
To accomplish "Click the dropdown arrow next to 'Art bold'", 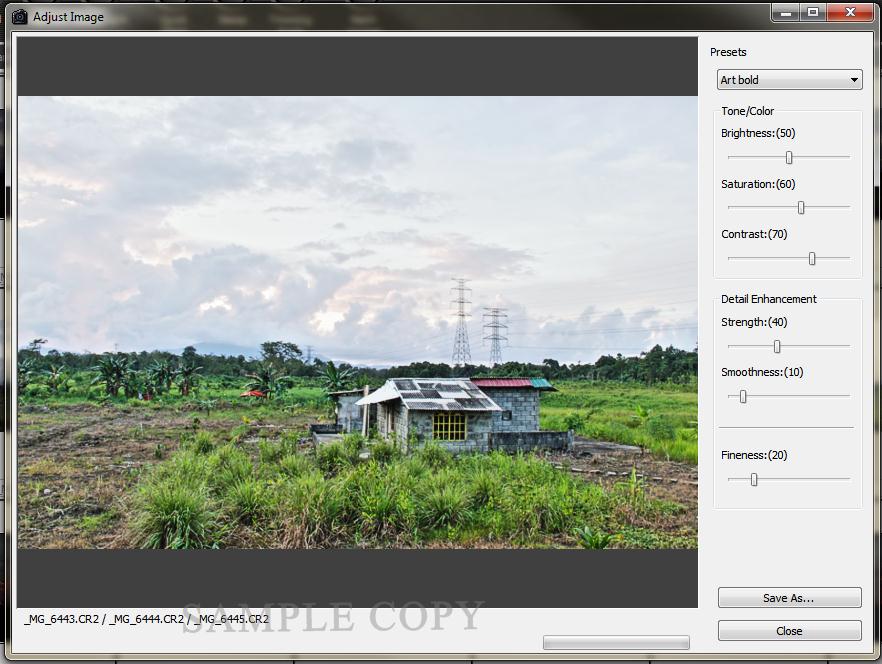I will point(854,80).
